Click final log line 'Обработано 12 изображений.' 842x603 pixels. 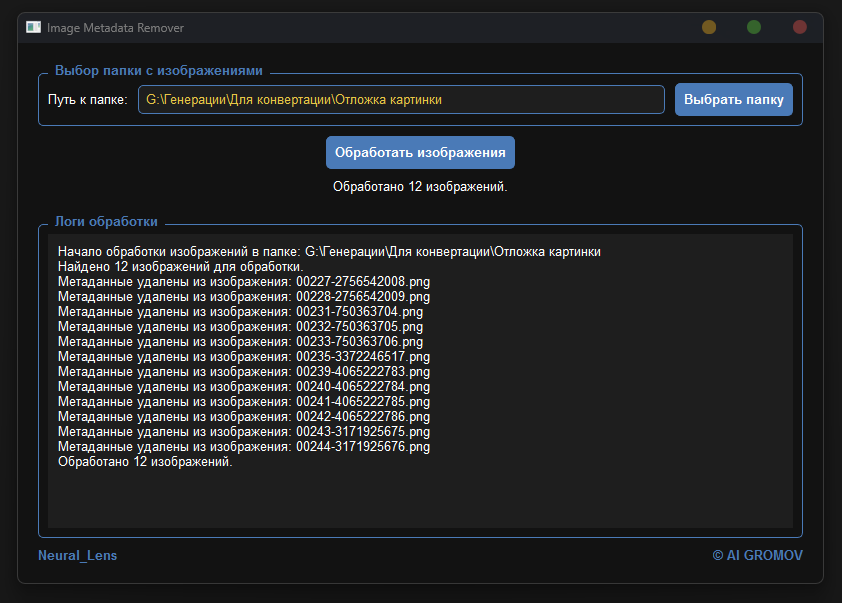[x=145, y=462]
